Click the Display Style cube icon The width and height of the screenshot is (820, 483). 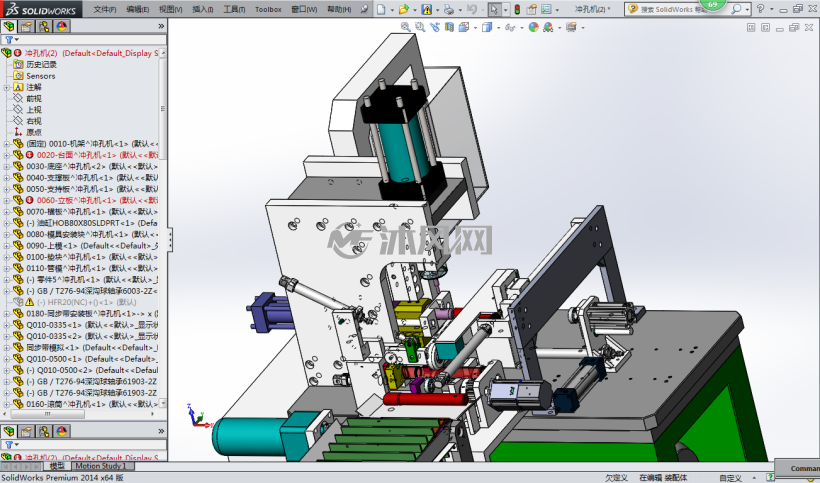click(x=486, y=27)
